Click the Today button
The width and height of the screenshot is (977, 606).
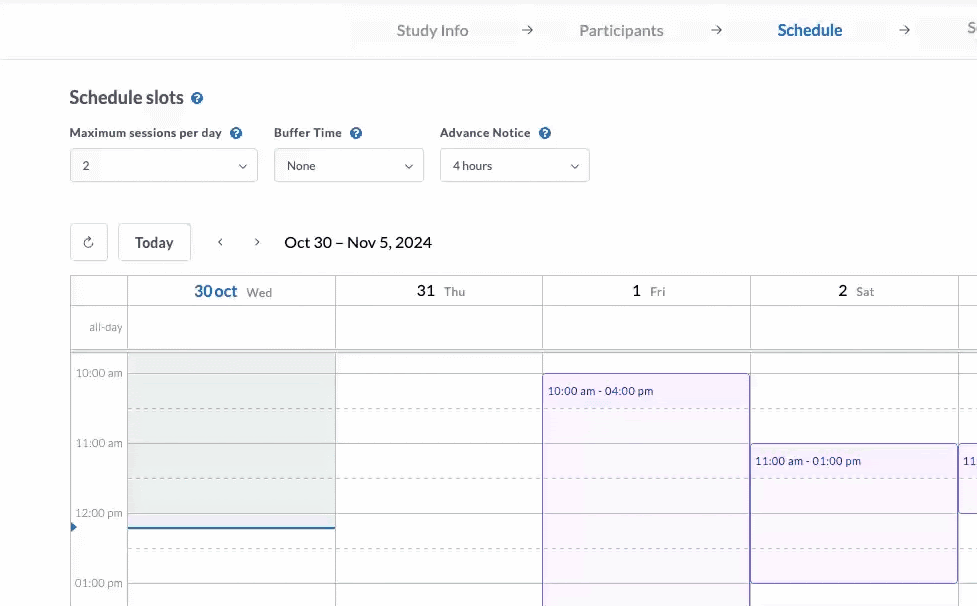point(154,242)
